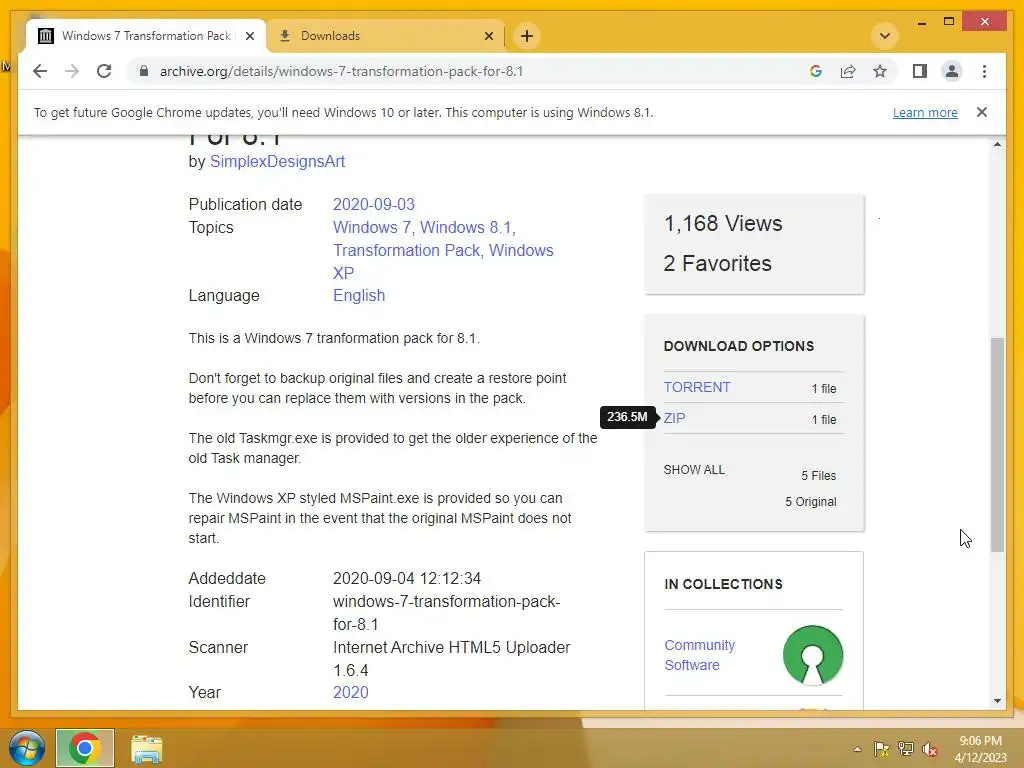Download via TORRENT option
This screenshot has height=768, width=1024.
point(697,387)
